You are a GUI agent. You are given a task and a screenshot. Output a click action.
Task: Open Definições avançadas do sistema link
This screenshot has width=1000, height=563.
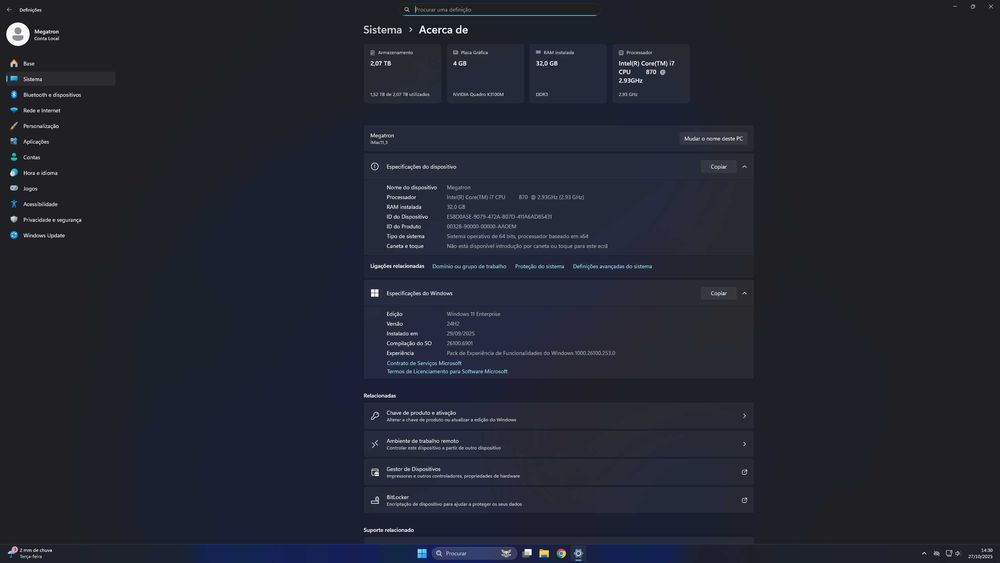(612, 267)
